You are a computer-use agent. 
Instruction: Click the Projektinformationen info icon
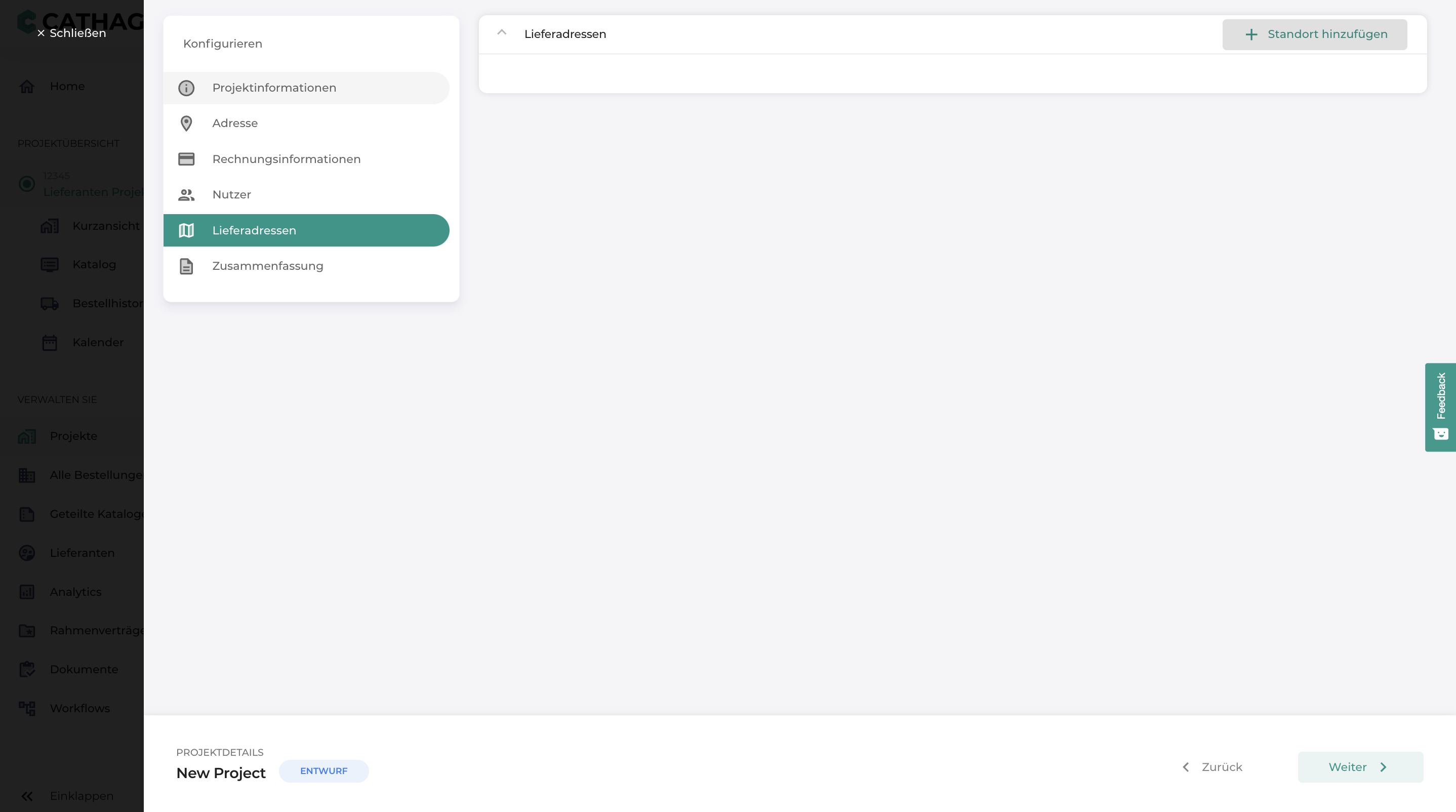coord(186,88)
